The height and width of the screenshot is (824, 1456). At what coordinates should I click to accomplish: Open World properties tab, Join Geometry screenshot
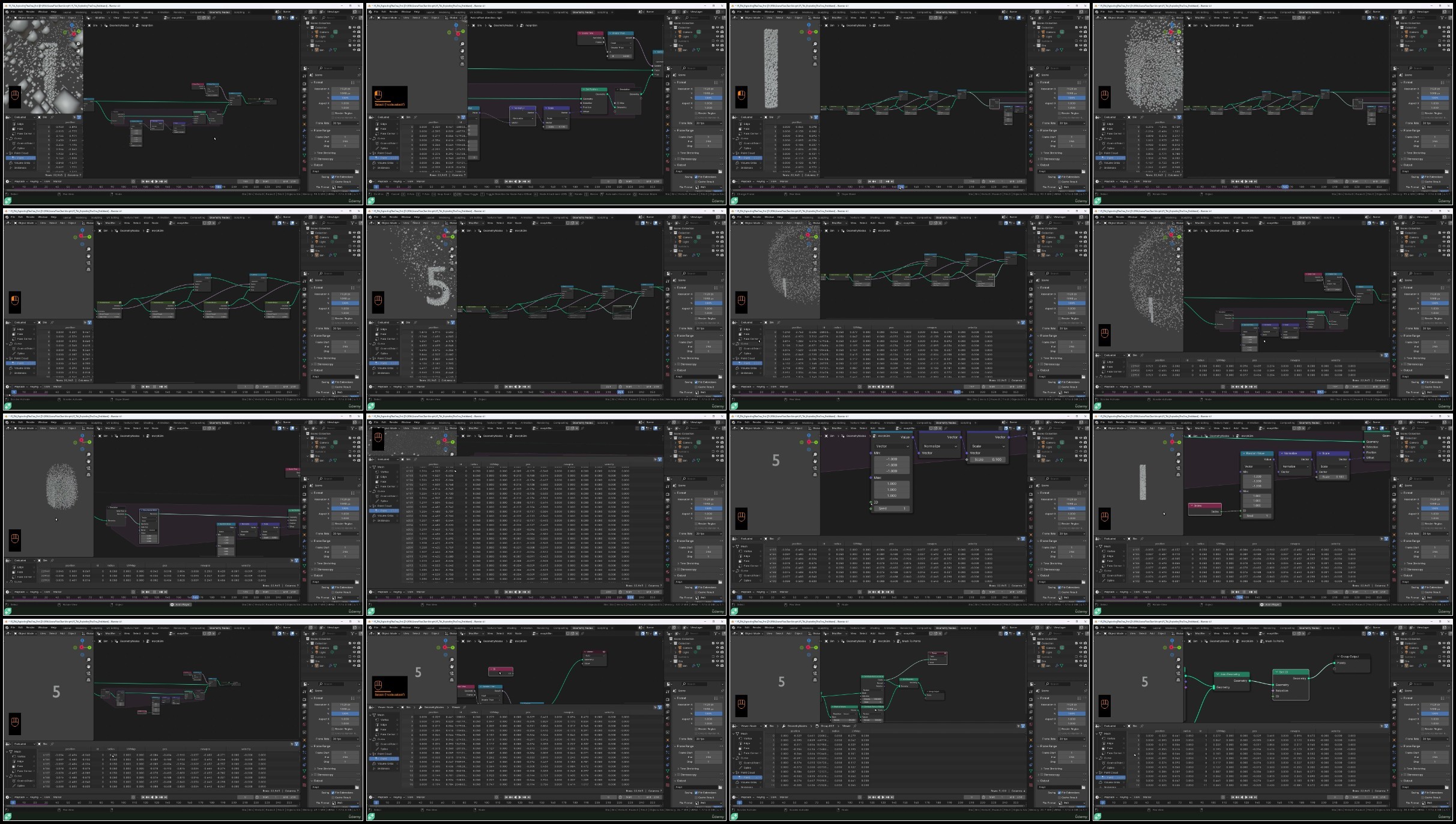pos(1394,724)
